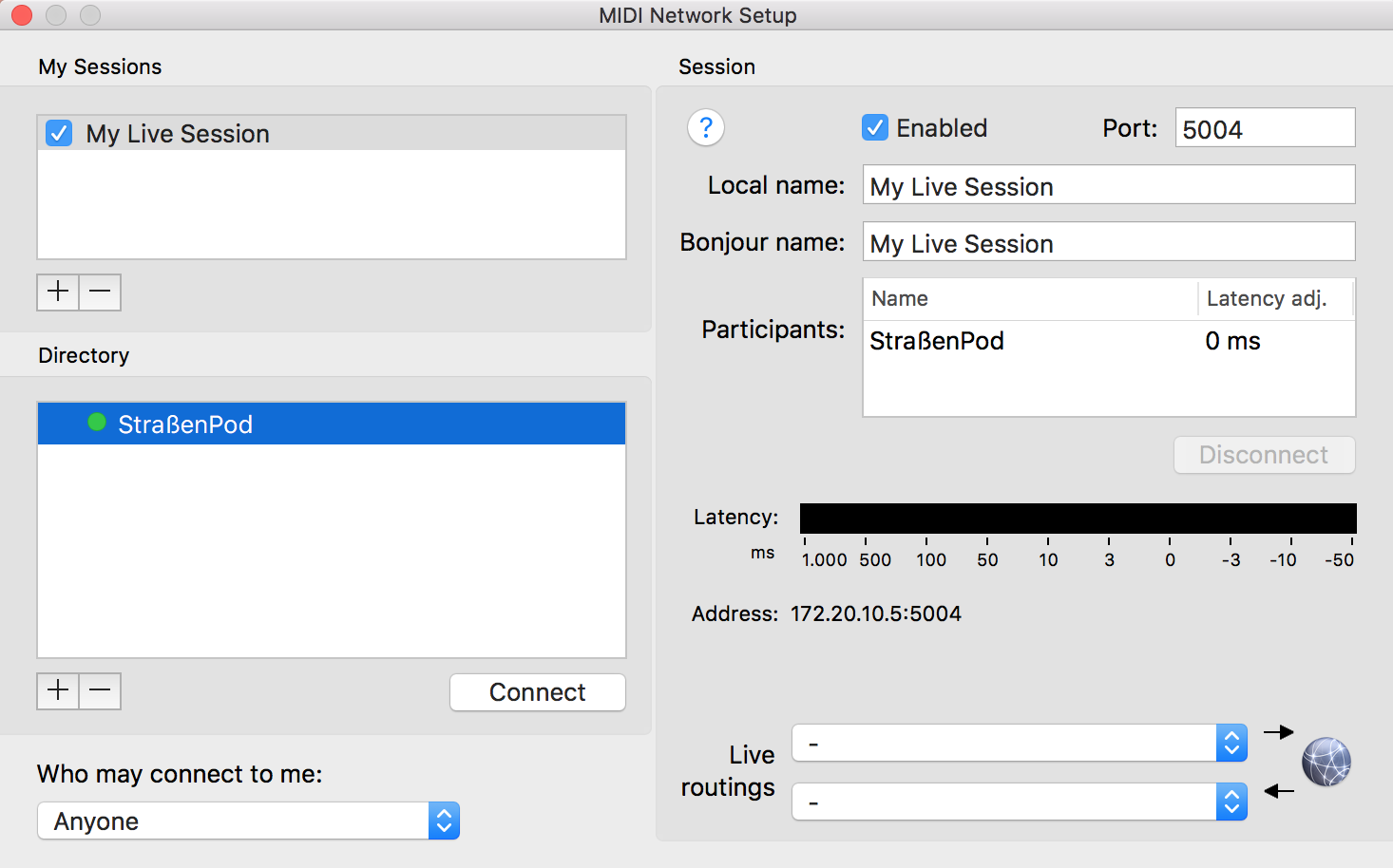This screenshot has width=1393, height=868.
Task: Click the help question mark button
Action: pos(705,127)
